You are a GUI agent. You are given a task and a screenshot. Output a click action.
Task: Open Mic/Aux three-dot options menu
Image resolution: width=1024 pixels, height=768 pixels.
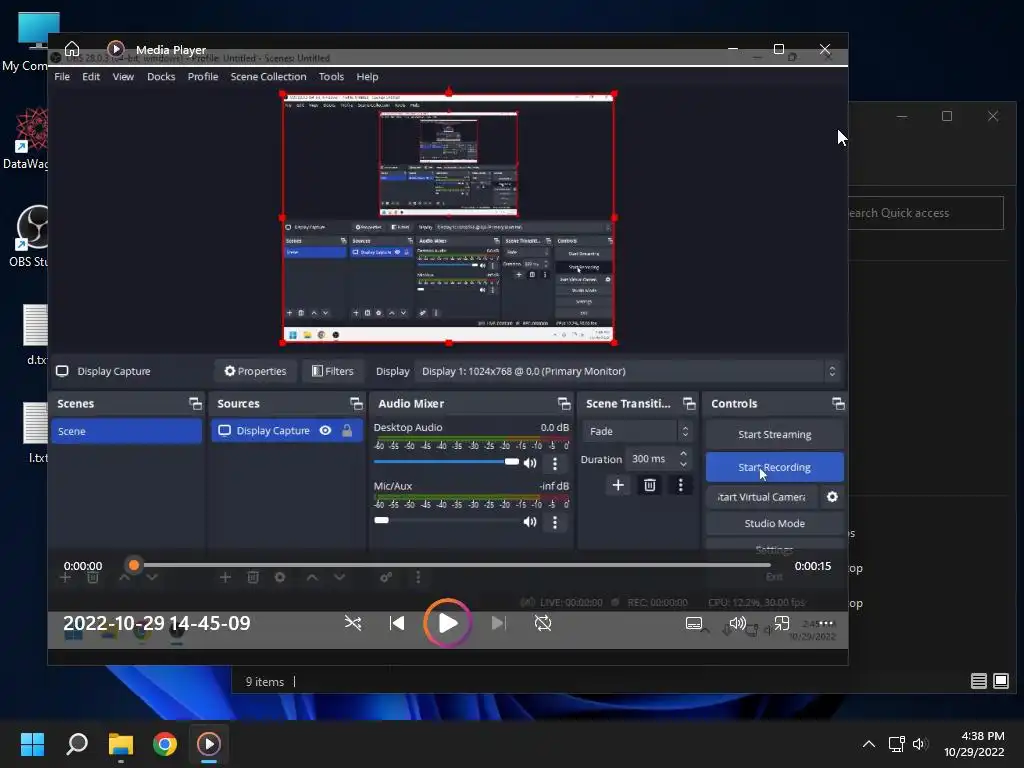click(555, 522)
